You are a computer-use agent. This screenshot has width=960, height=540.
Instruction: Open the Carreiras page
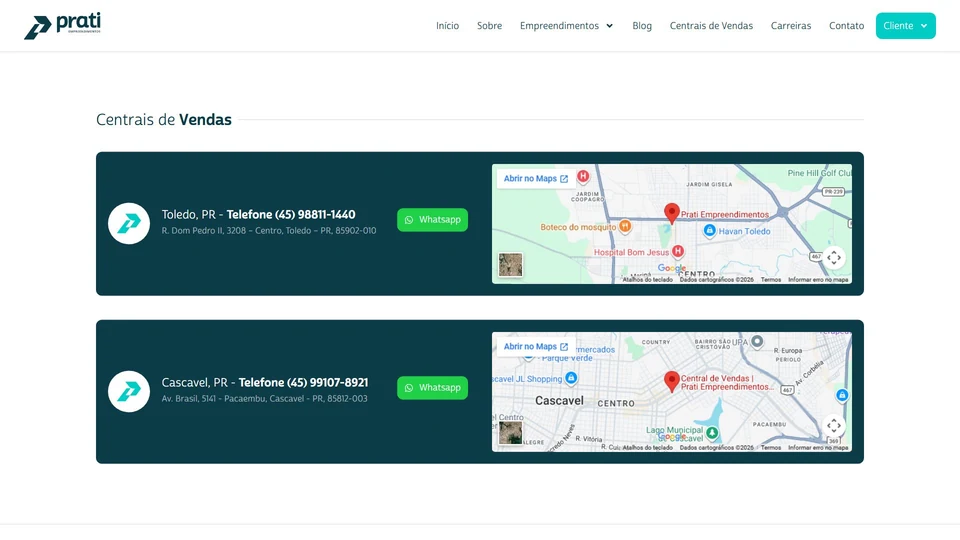[790, 26]
